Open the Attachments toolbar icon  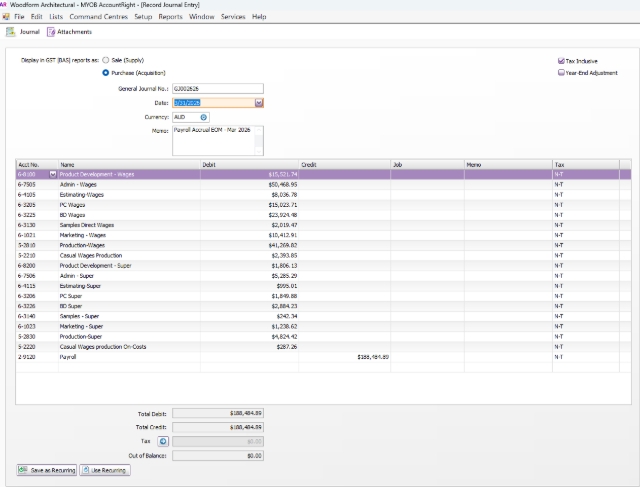coord(51,32)
